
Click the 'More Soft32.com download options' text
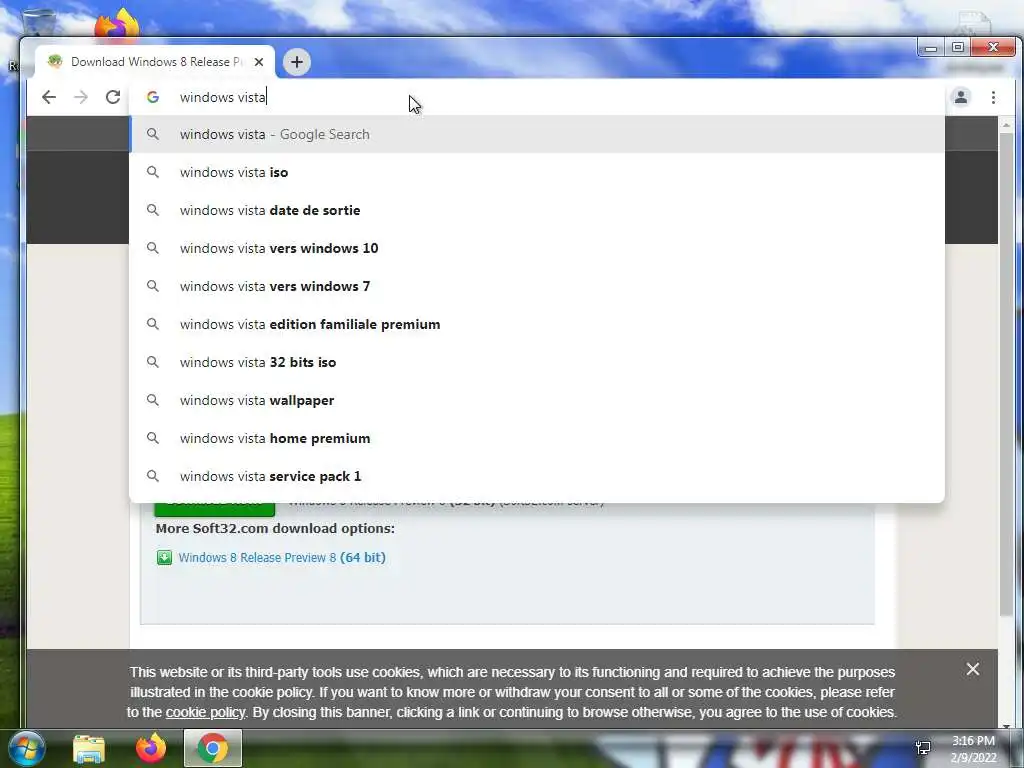click(x=275, y=528)
